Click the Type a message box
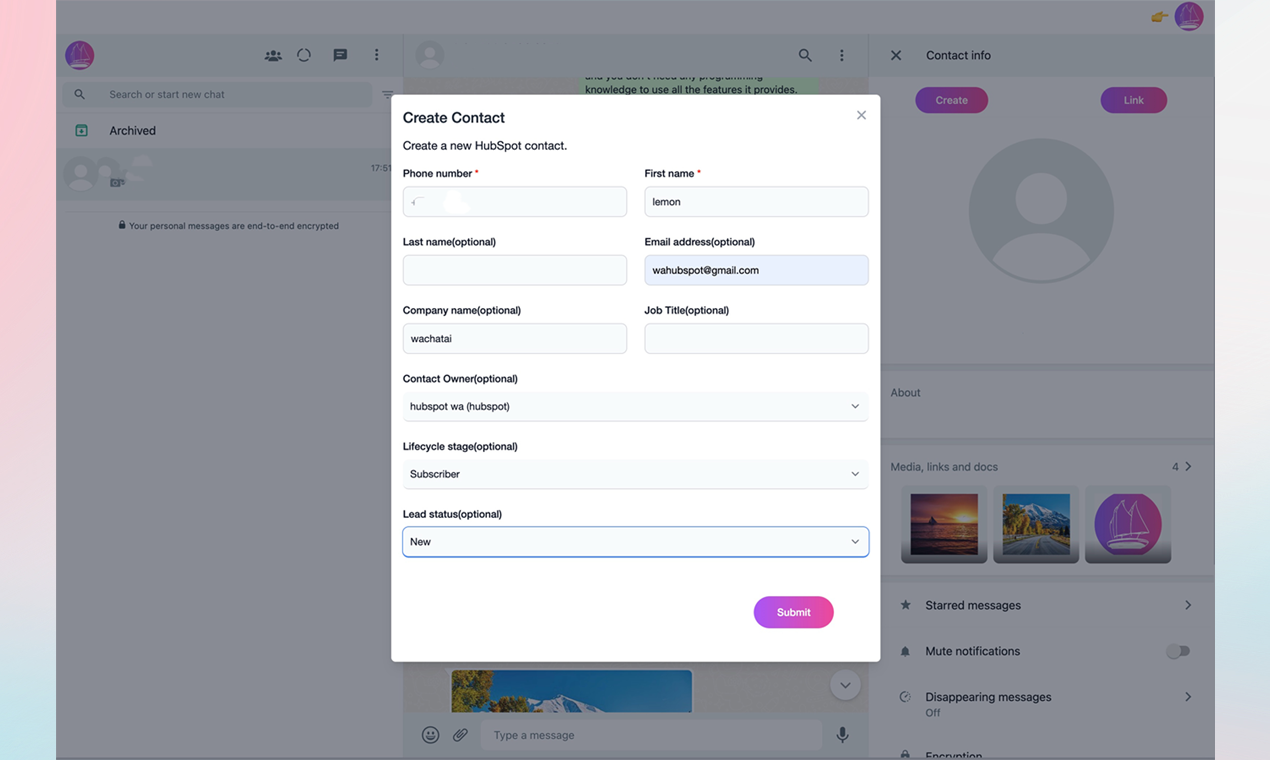This screenshot has height=760, width=1270. (x=651, y=735)
